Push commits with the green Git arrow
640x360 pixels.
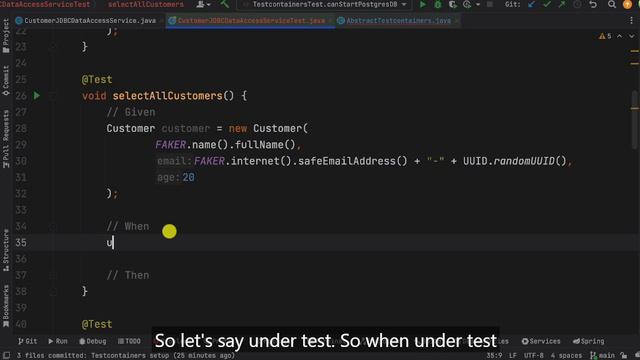pos(562,4)
